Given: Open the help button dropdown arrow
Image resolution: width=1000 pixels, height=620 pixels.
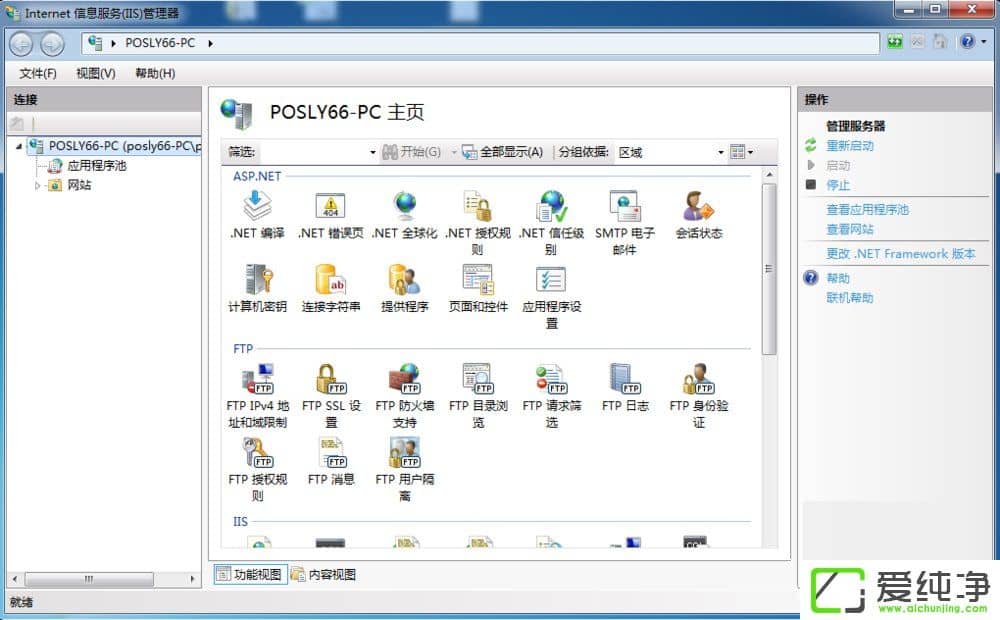Looking at the screenshot, I should click(x=983, y=41).
